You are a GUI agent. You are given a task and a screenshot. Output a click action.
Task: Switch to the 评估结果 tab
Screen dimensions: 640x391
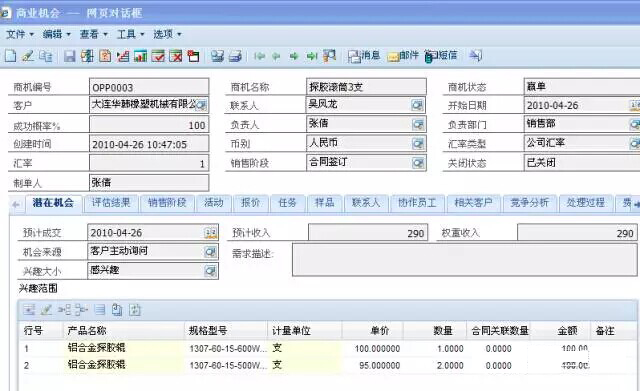pos(111,203)
